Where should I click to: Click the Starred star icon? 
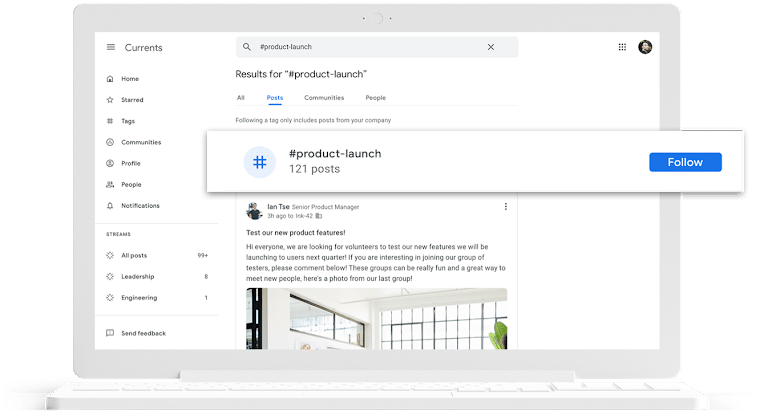[x=110, y=100]
